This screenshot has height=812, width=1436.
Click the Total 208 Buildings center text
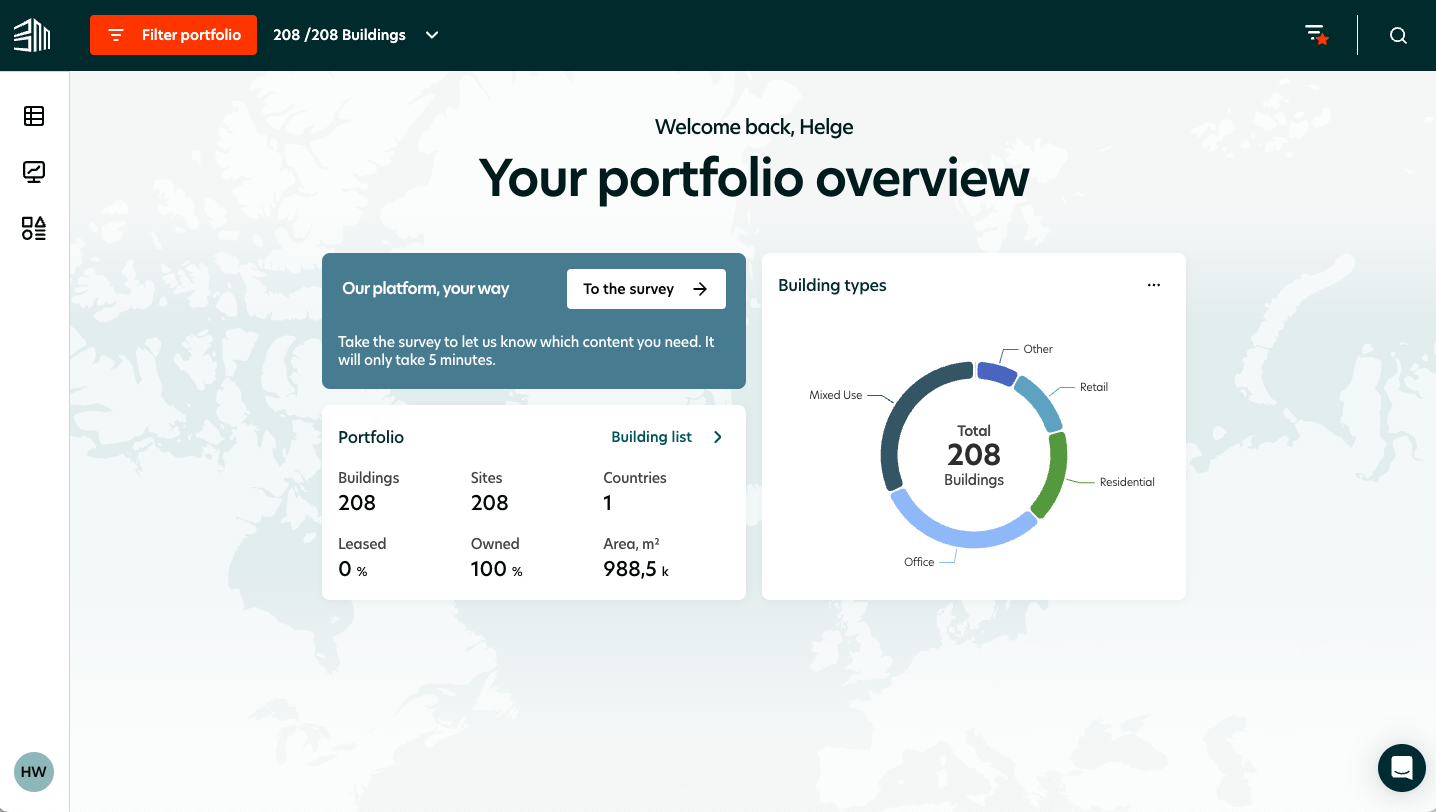click(974, 455)
